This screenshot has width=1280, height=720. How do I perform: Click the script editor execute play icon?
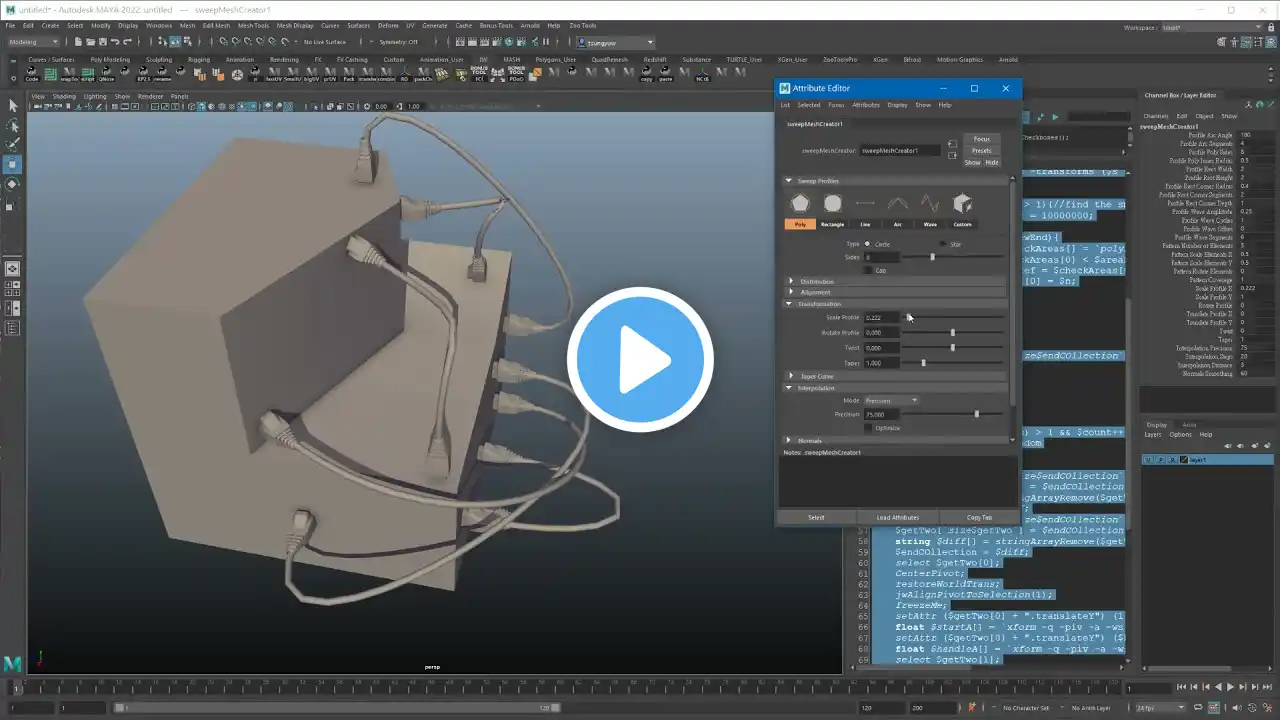(x=1055, y=117)
